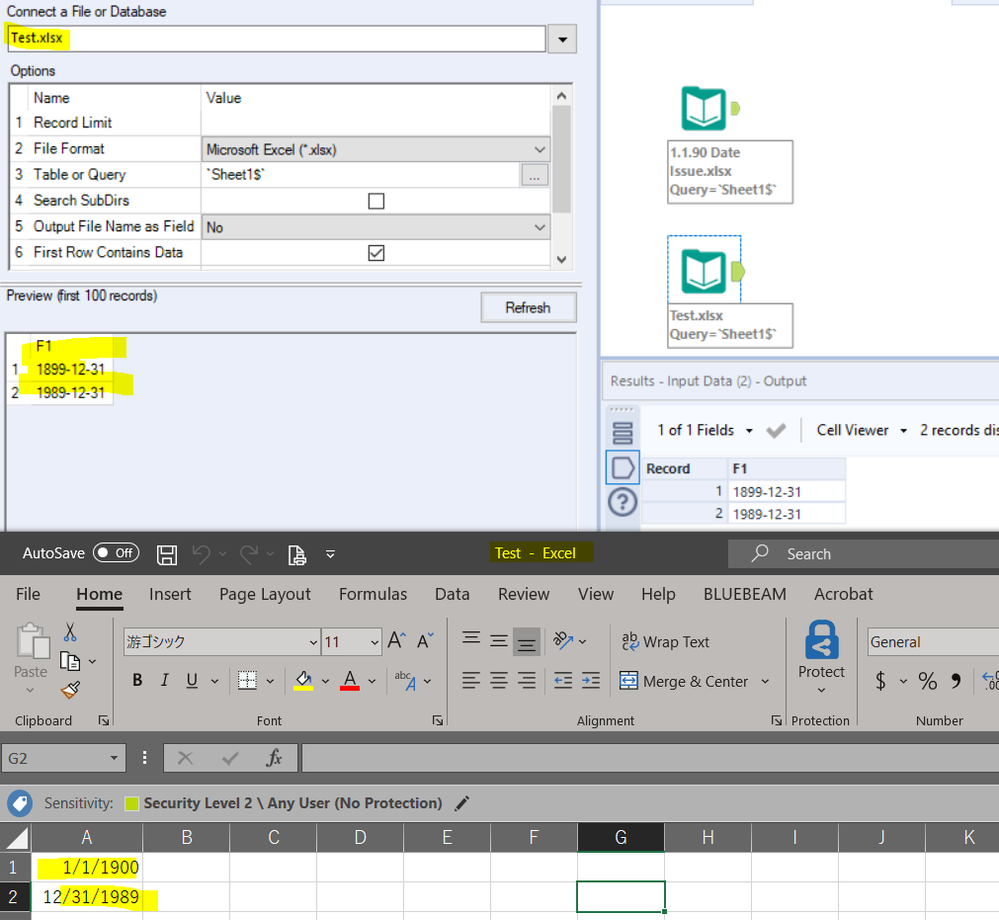Open the Data ribbon tab
The width and height of the screenshot is (999, 920).
click(x=452, y=594)
